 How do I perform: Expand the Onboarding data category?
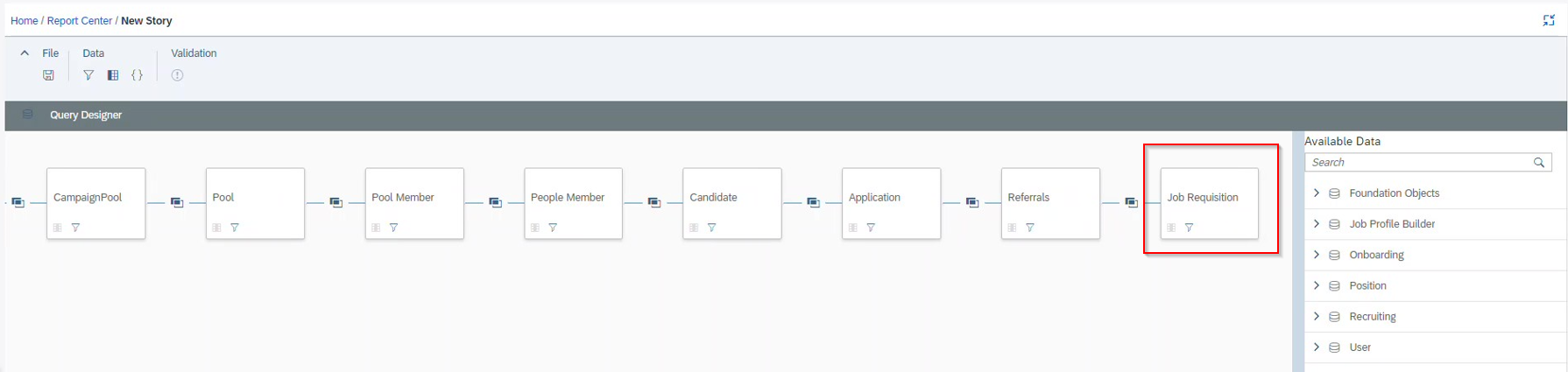point(1316,255)
